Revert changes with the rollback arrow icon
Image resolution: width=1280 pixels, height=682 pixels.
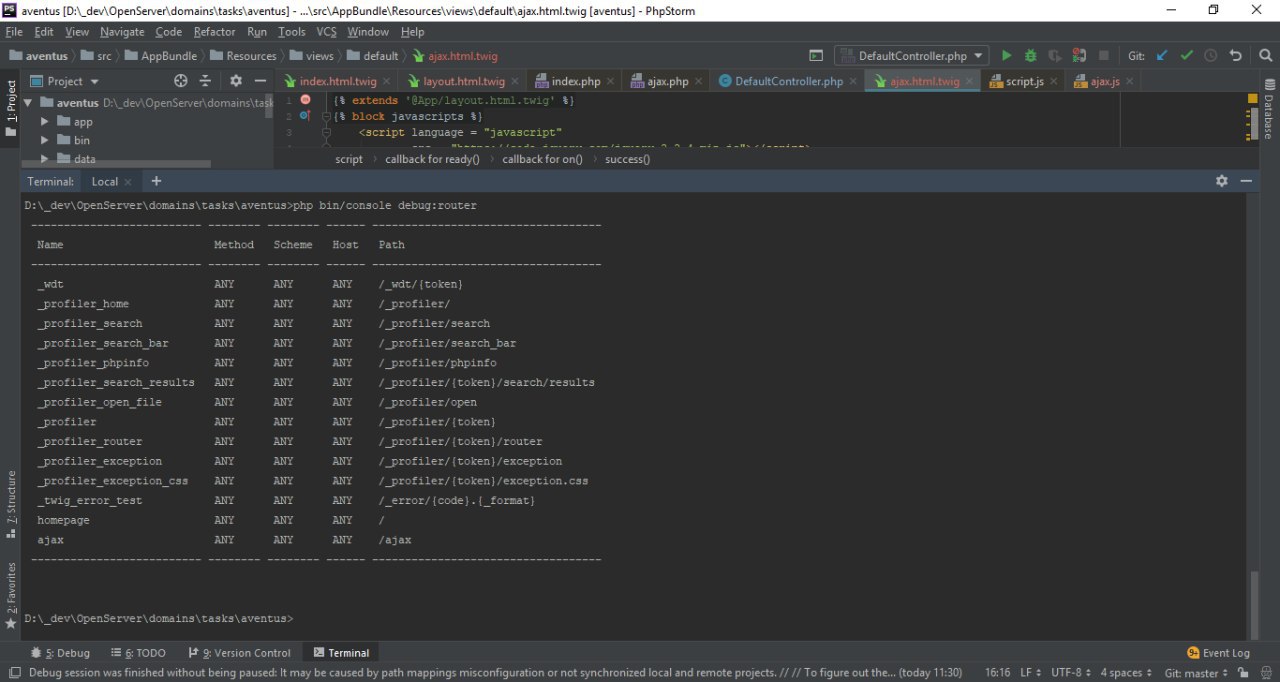(x=1236, y=56)
